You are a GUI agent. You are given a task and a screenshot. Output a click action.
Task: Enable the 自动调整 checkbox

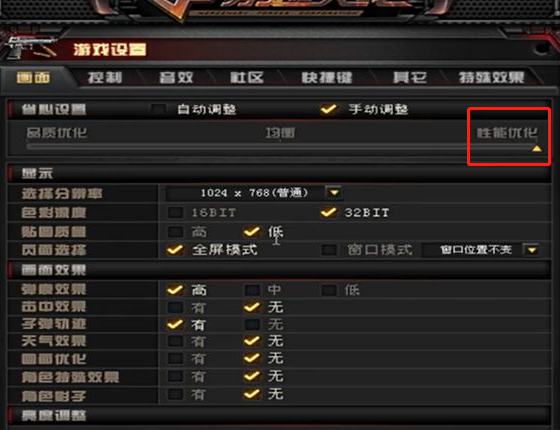click(x=158, y=109)
